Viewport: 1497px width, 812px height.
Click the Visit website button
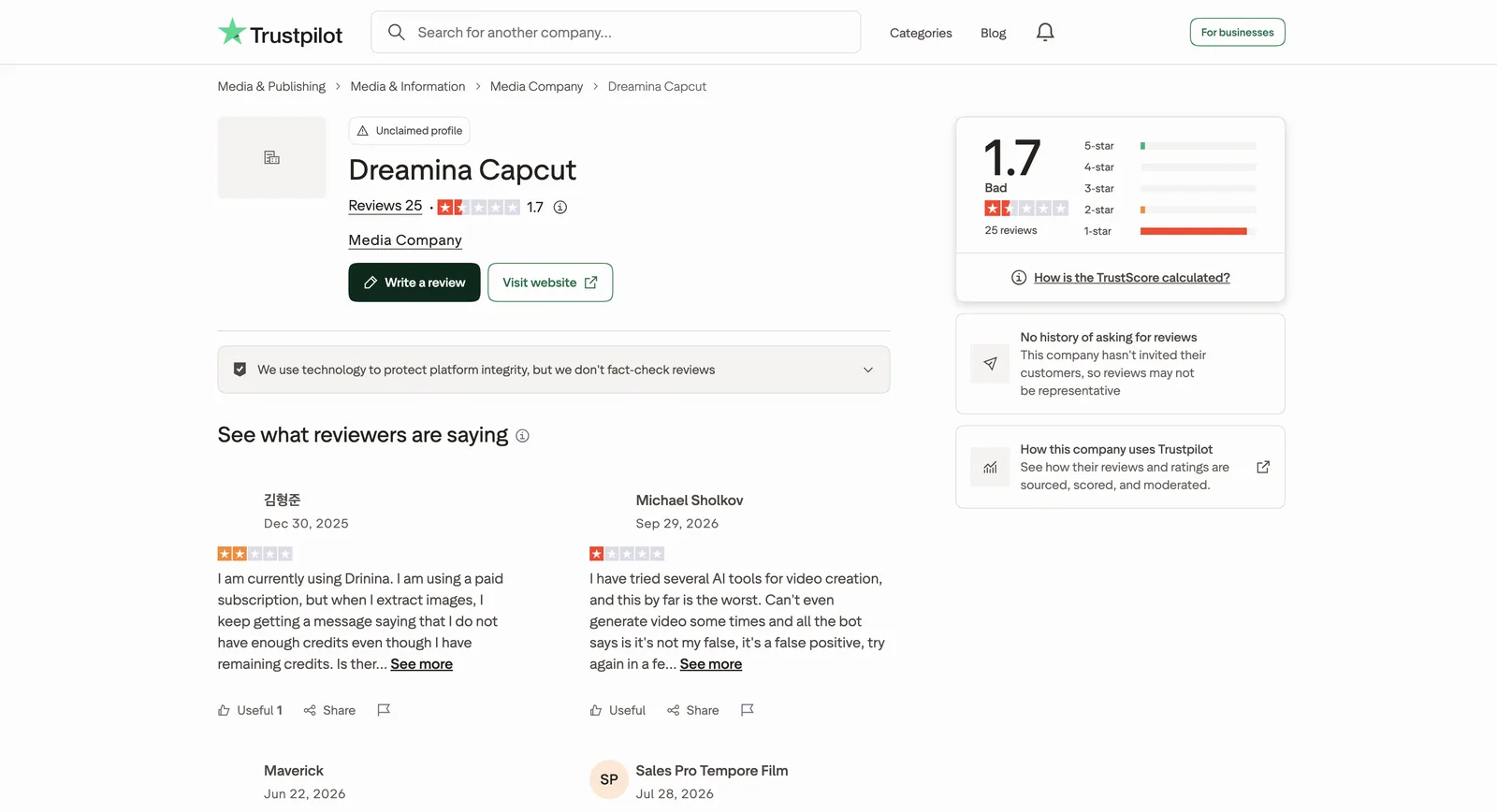(550, 283)
